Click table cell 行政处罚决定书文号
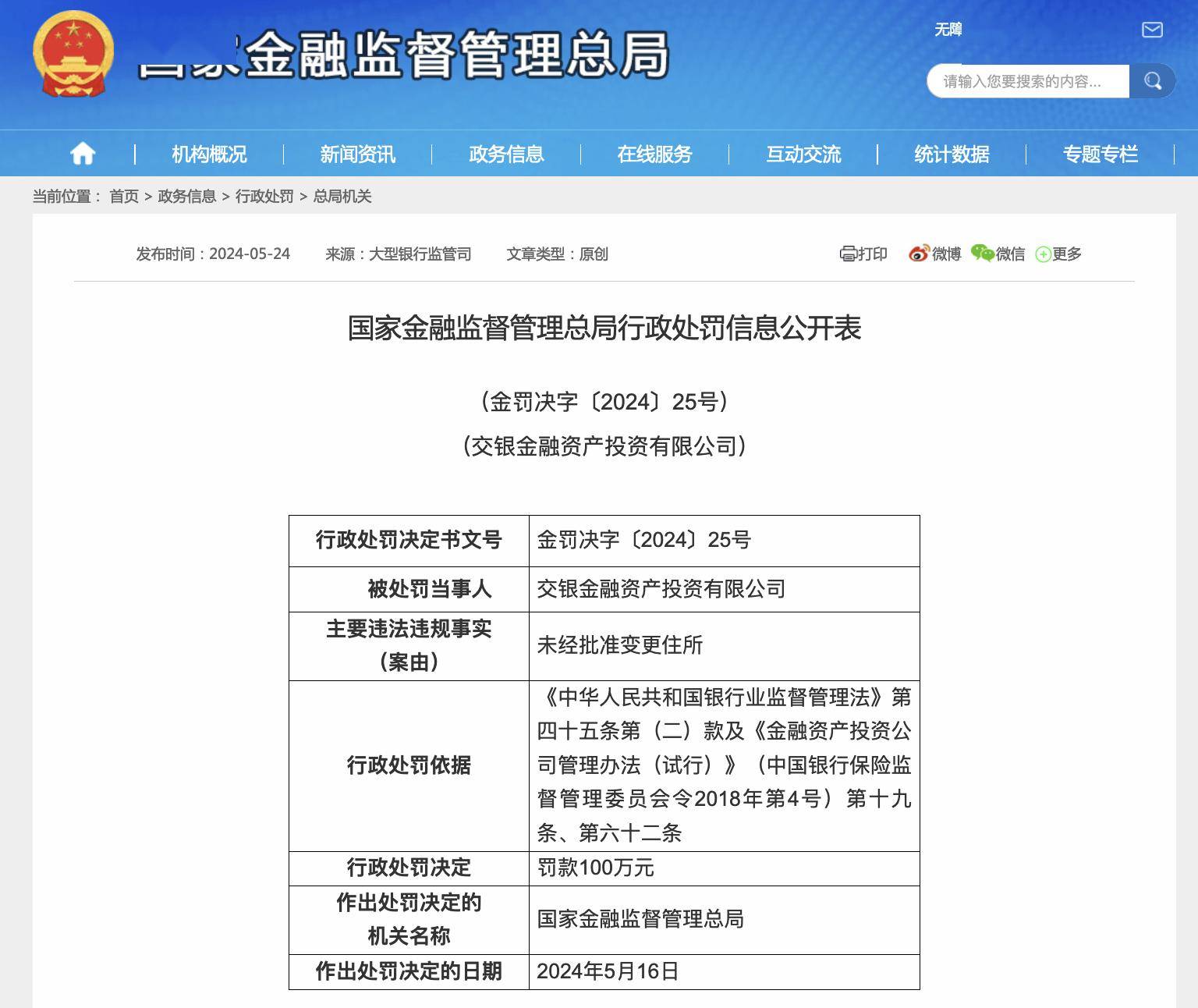This screenshot has height=1008, width=1198. click(x=409, y=540)
